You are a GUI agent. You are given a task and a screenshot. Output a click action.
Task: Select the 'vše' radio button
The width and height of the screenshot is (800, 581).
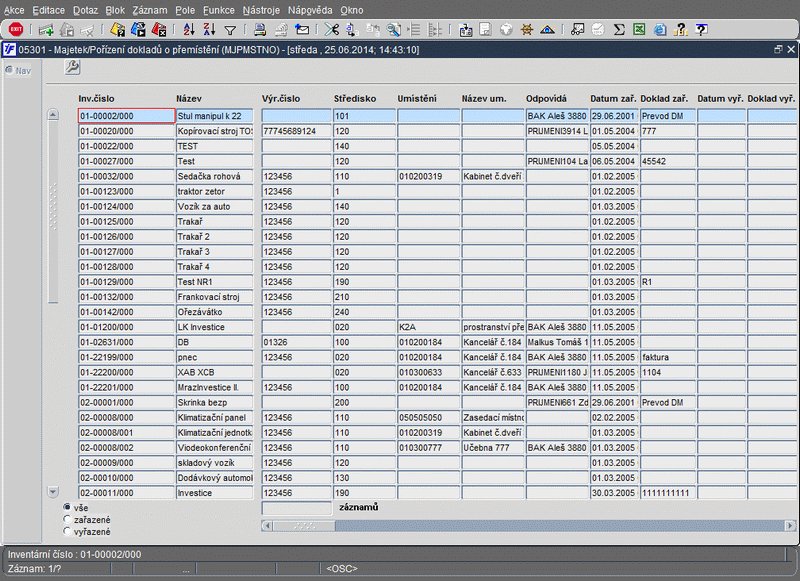67,507
